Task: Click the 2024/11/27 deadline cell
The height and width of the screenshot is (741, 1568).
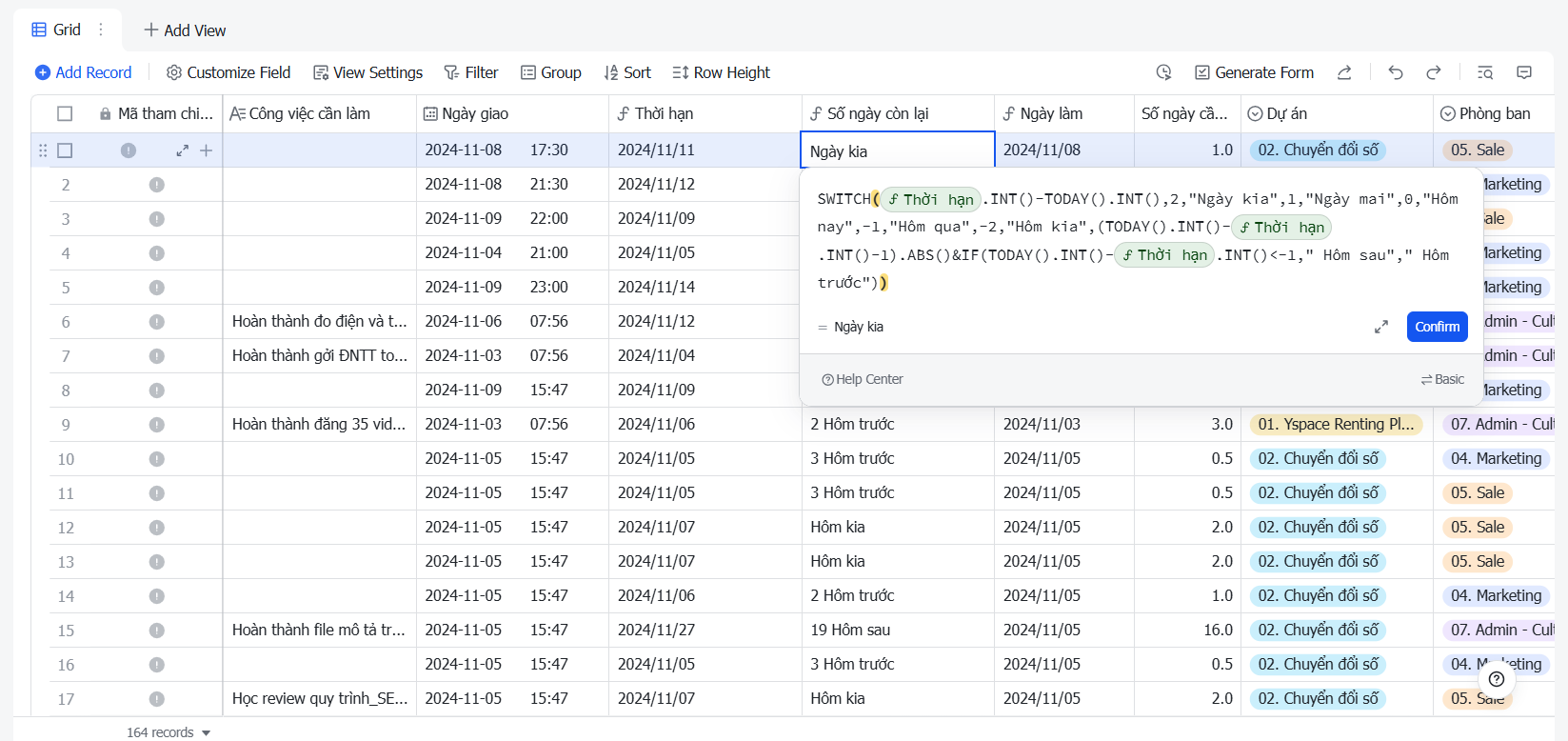Action: [x=705, y=630]
